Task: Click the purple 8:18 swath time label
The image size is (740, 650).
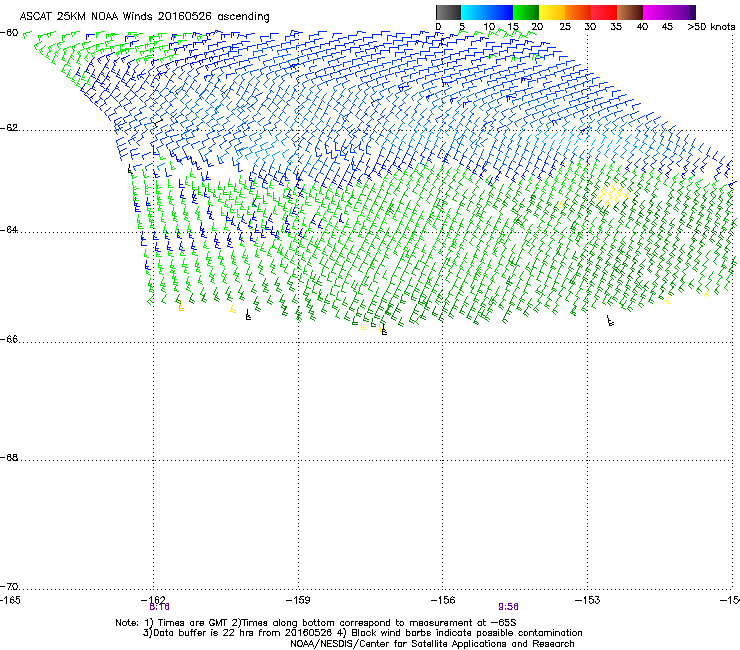Action: click(x=160, y=607)
